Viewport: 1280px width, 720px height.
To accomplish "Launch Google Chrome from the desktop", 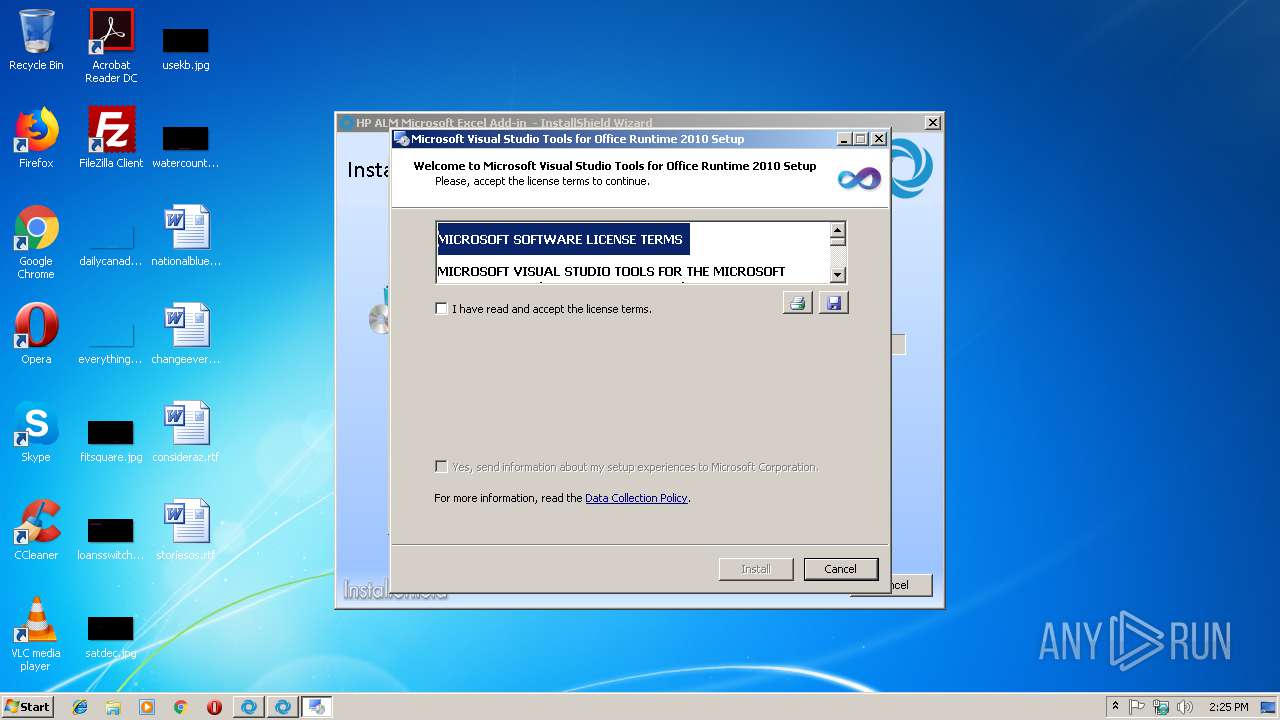I will (36, 243).
